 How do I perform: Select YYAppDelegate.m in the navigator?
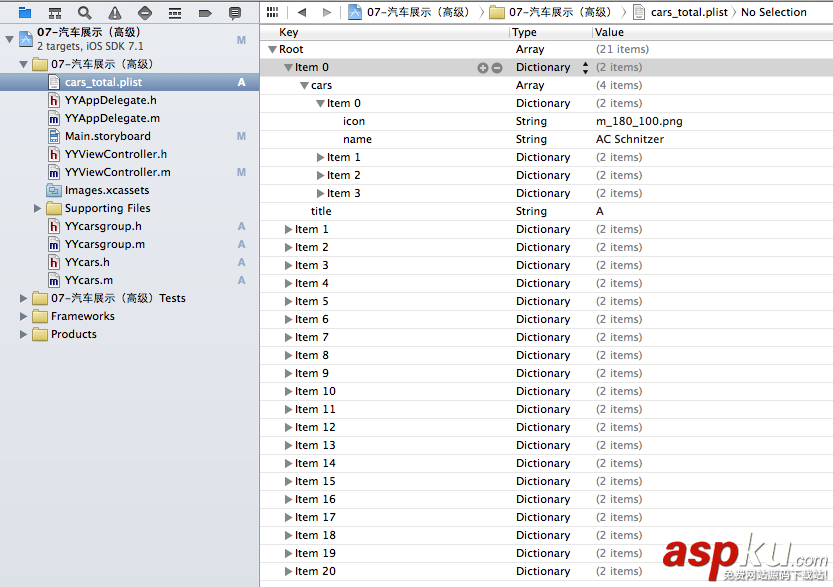(112, 118)
